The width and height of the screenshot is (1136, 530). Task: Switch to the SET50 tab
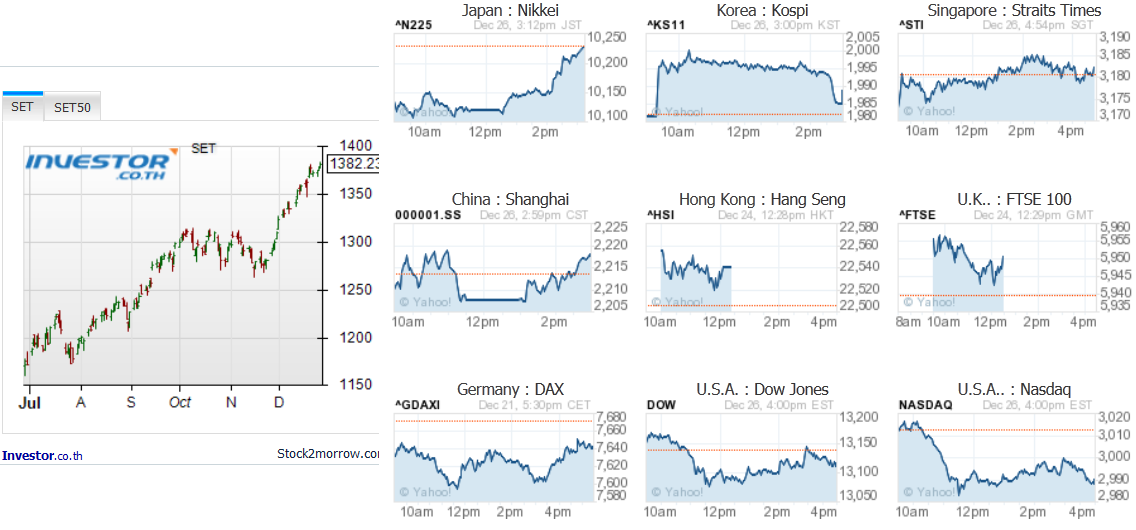click(x=72, y=108)
